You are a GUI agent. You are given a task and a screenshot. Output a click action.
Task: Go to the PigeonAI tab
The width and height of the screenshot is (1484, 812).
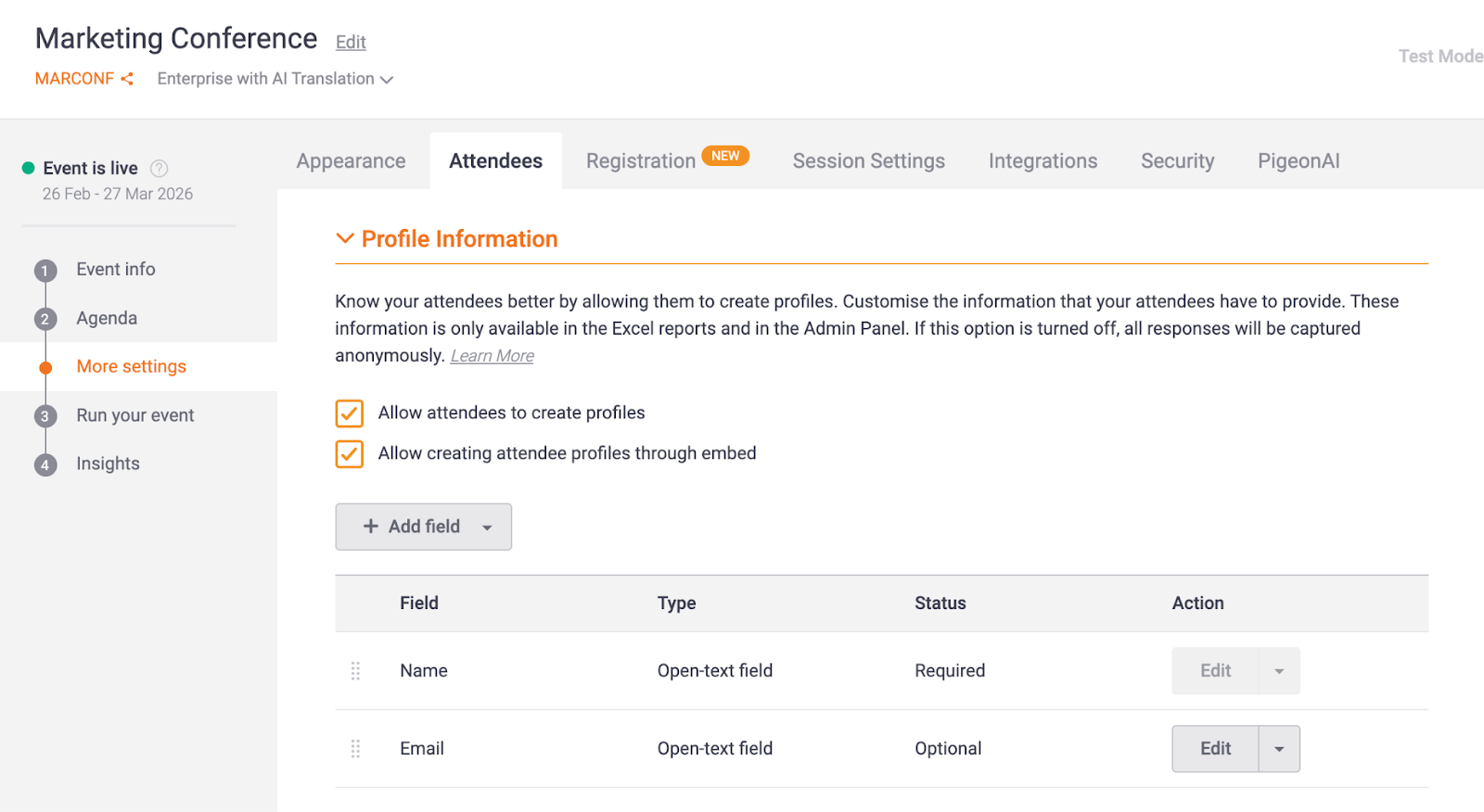(1298, 161)
